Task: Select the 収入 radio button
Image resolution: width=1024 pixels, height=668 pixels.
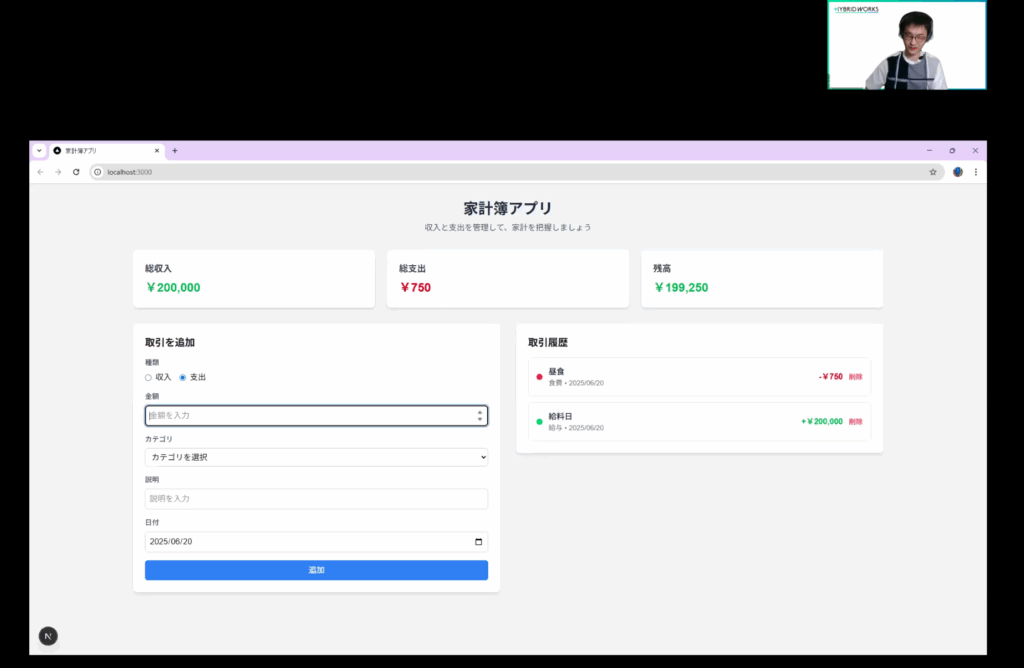Action: [x=148, y=377]
